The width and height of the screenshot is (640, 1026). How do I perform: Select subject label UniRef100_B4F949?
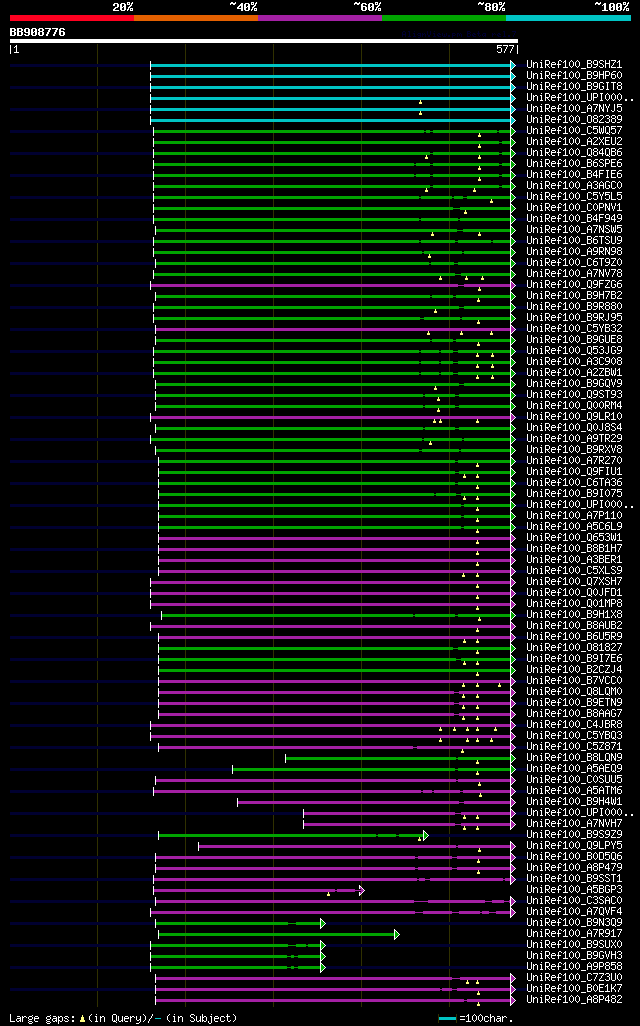(x=574, y=219)
